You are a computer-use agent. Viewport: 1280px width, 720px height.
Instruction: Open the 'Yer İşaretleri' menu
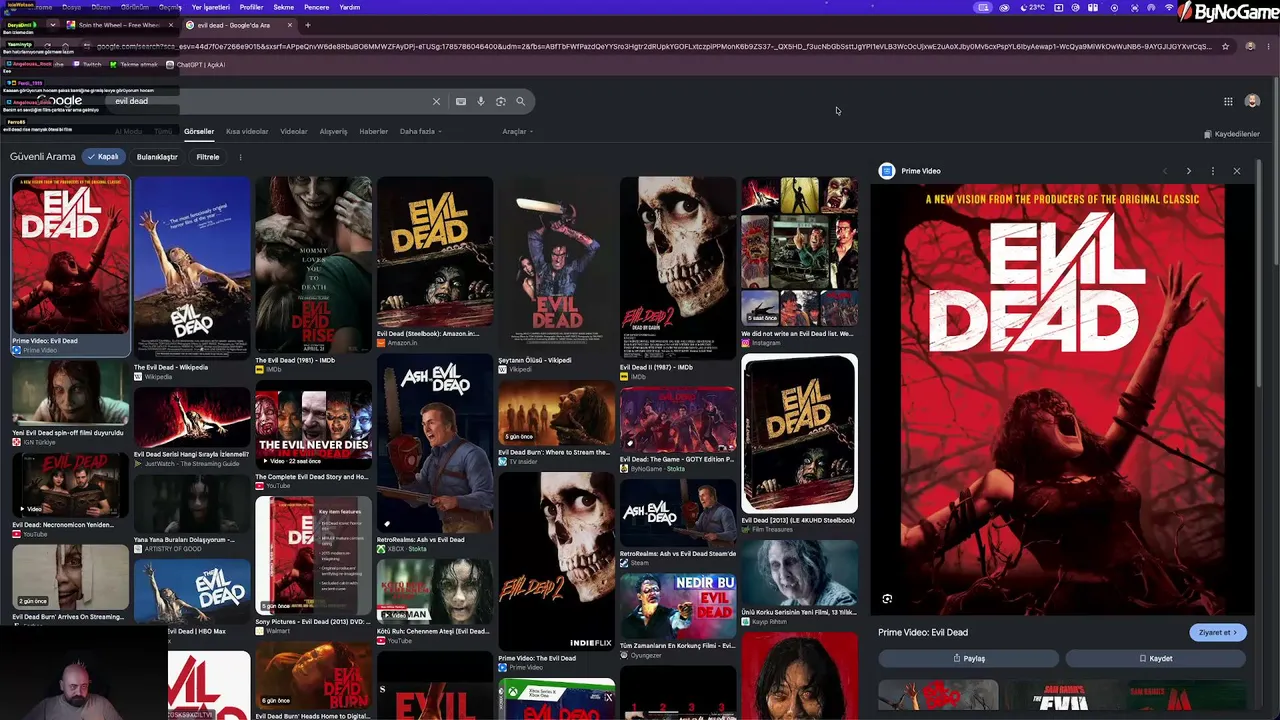[211, 7]
